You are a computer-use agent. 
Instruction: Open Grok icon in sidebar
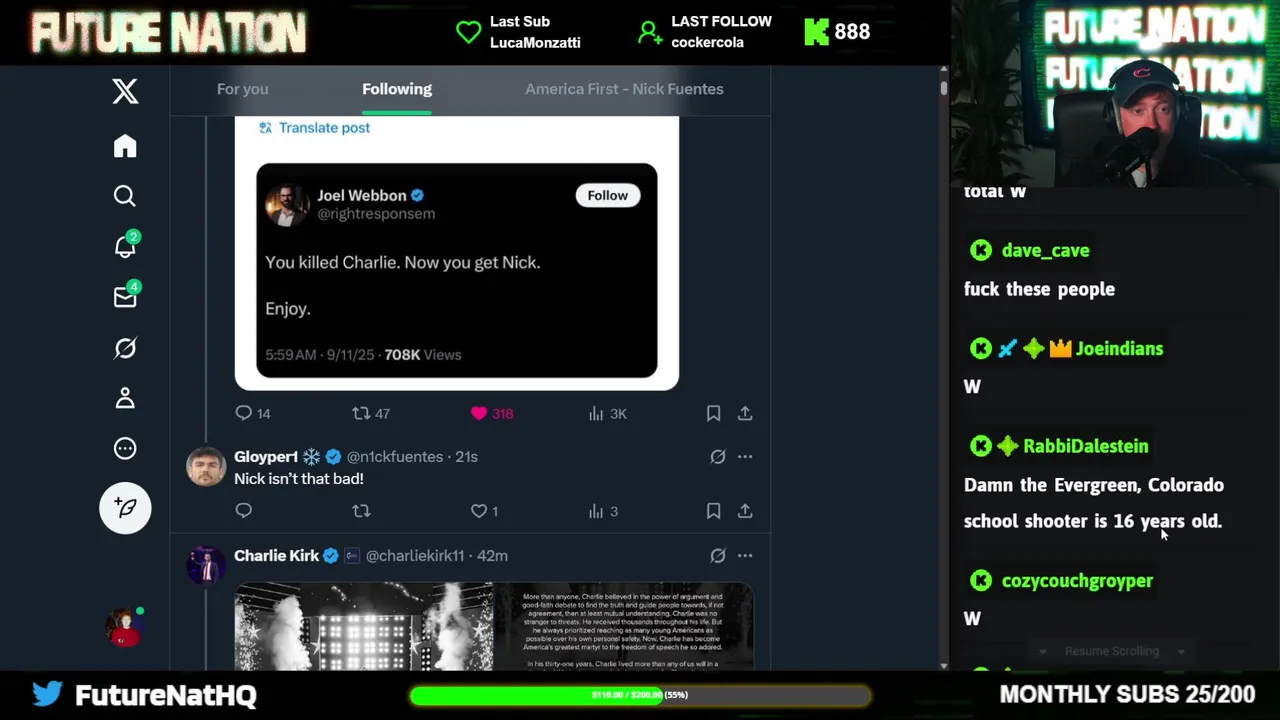point(125,348)
